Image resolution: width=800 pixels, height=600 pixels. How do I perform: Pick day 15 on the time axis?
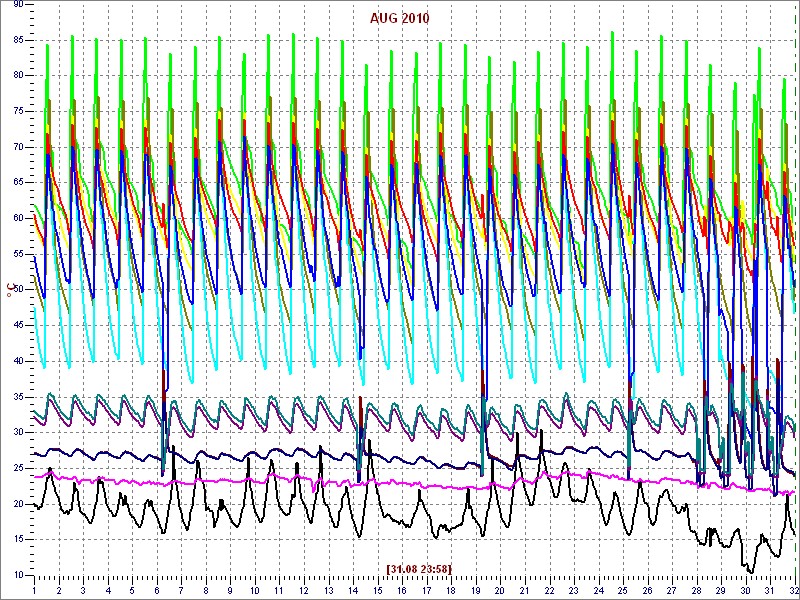378,591
